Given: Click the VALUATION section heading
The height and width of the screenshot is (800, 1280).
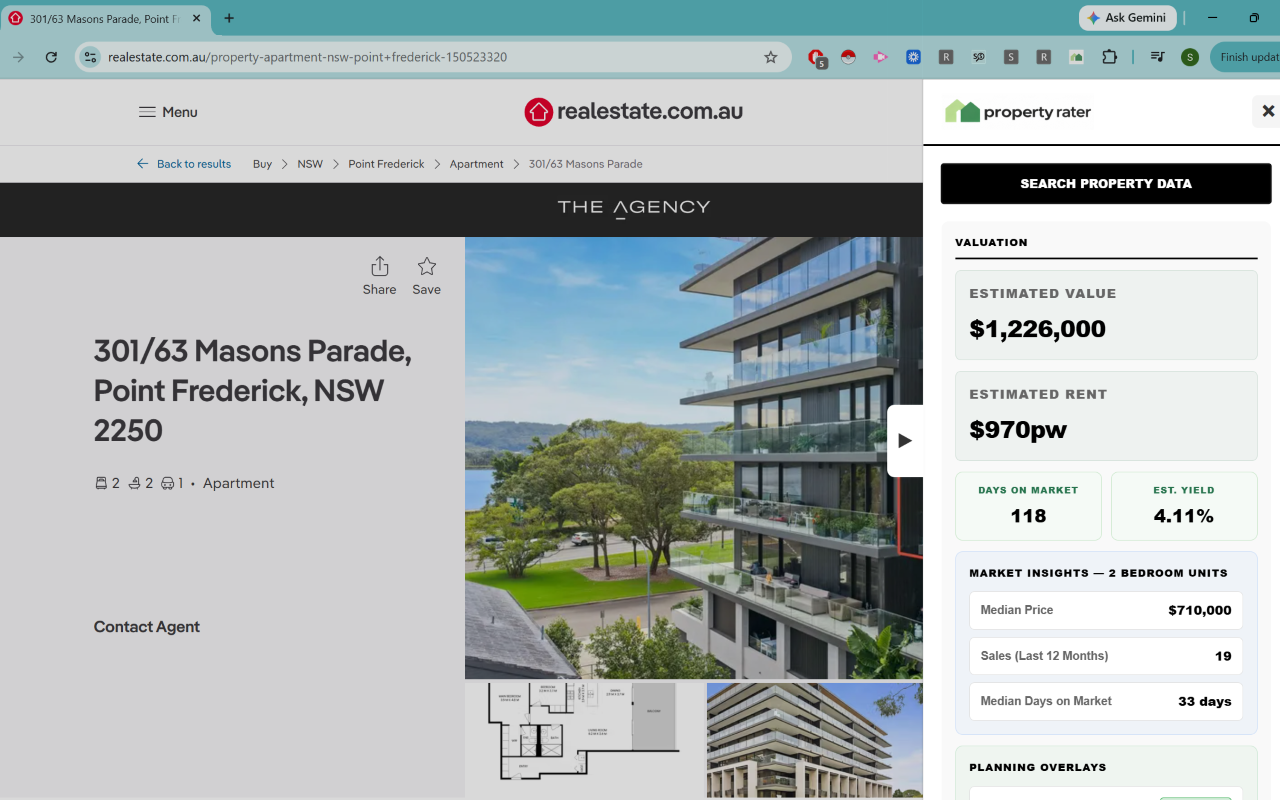Looking at the screenshot, I should point(991,242).
